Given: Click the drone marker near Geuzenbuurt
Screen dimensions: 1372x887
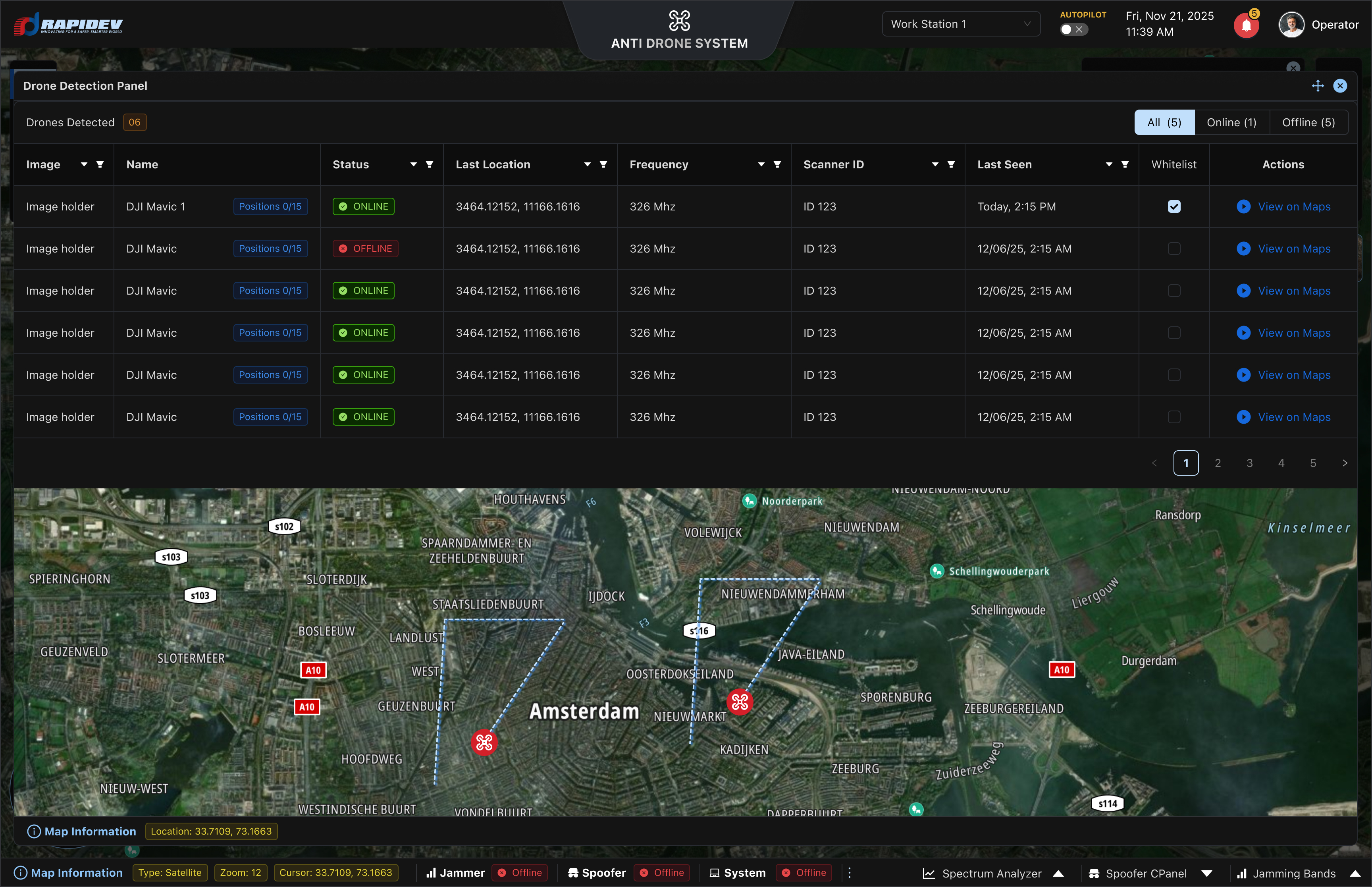Looking at the screenshot, I should 484,742.
